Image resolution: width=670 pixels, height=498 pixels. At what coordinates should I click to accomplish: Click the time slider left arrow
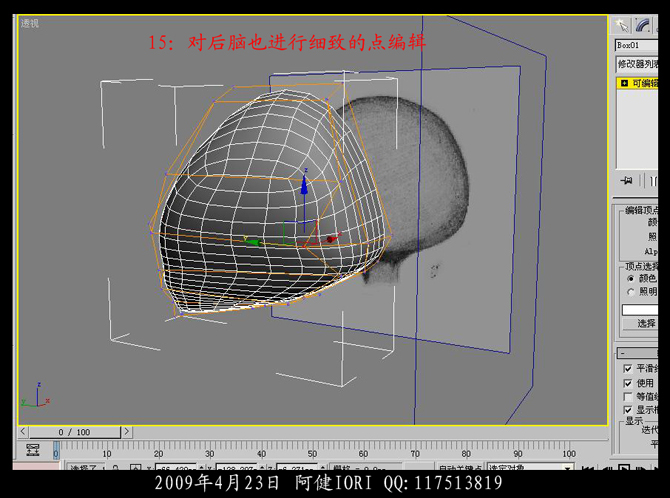[x=23, y=432]
